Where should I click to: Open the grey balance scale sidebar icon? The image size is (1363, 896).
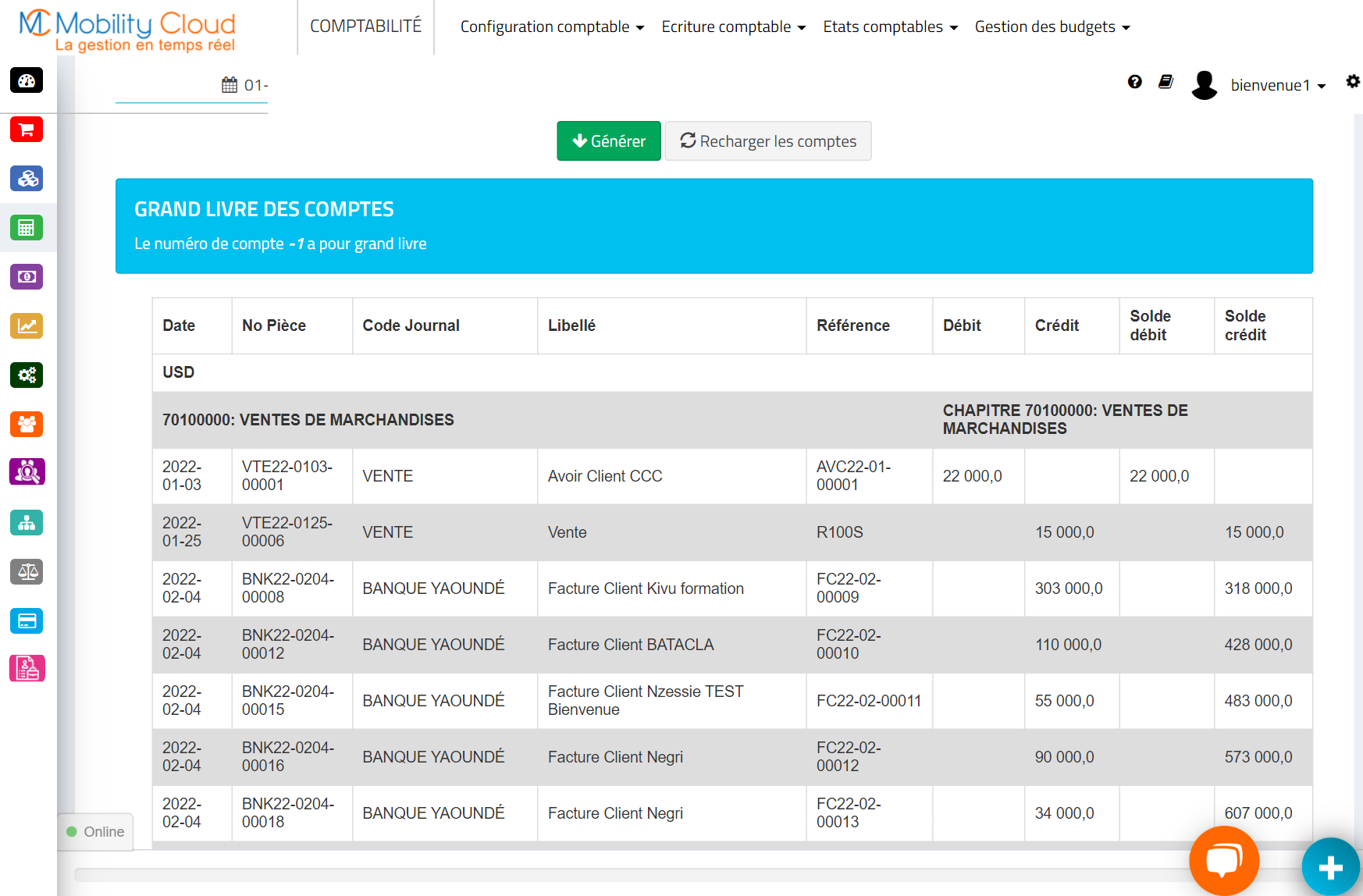[27, 572]
